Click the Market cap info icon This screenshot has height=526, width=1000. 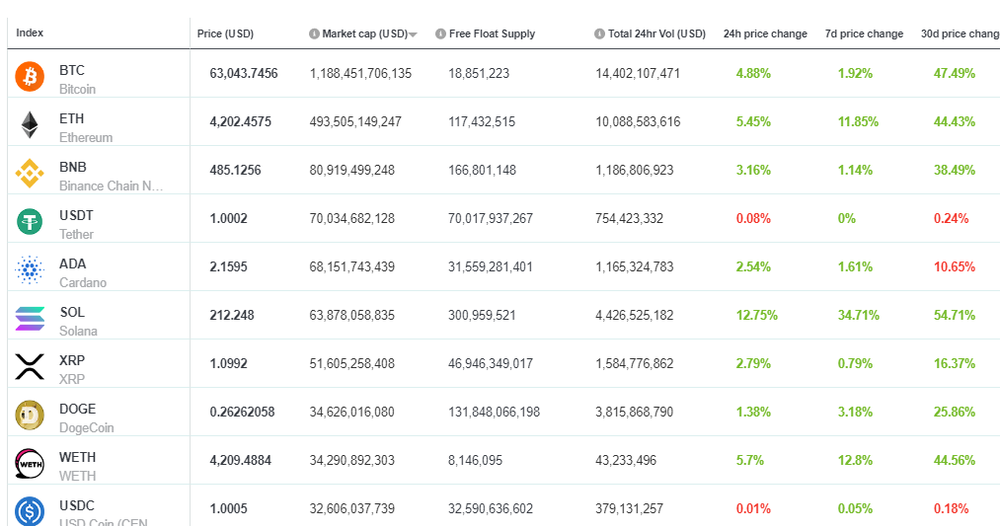pos(314,34)
